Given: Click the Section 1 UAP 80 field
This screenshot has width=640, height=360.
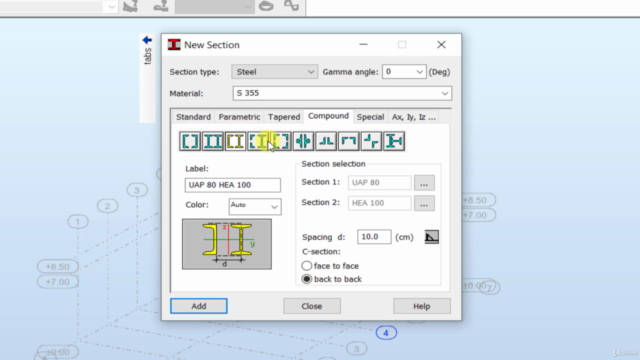Looking at the screenshot, I should (x=380, y=182).
